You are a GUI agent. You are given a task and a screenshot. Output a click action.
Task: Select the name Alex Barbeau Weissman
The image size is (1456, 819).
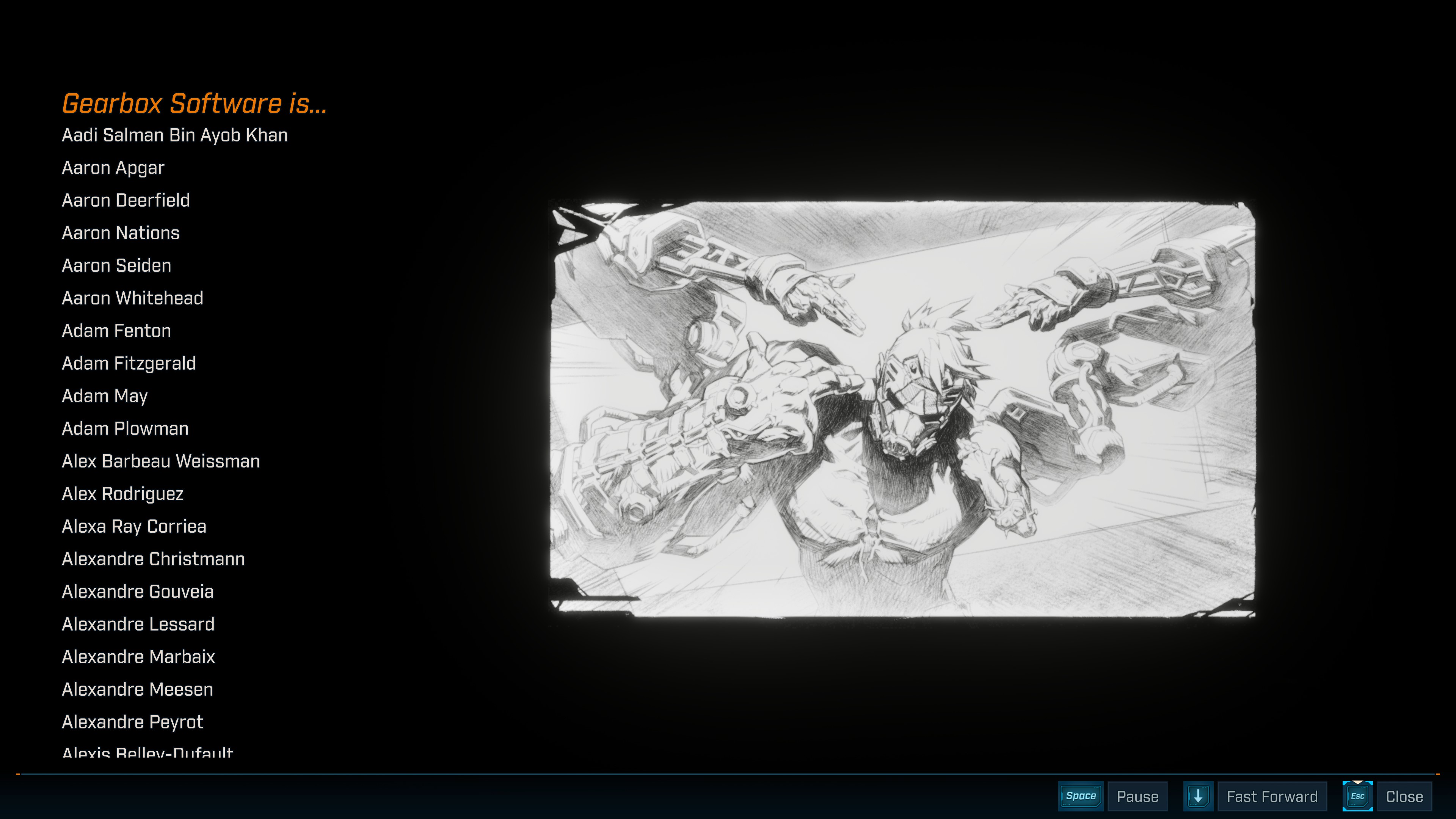(160, 461)
